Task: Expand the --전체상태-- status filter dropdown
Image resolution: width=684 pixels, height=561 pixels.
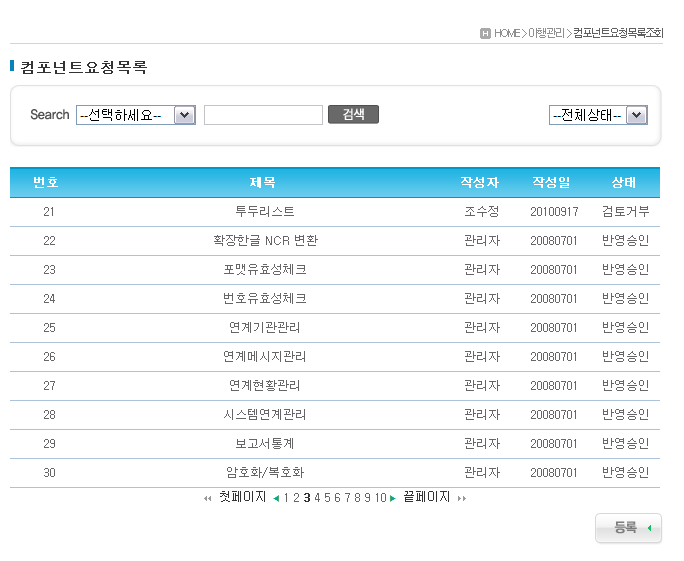Action: tap(598, 115)
